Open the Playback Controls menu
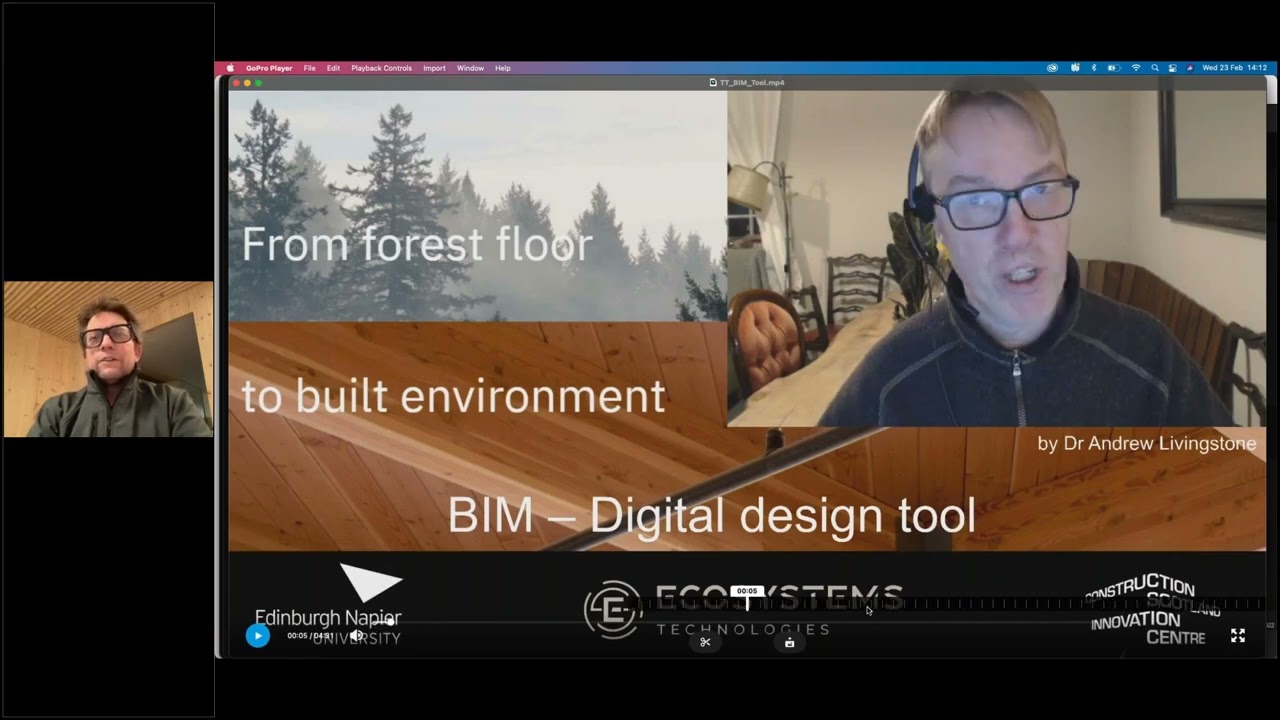1280x720 pixels. 381,68
